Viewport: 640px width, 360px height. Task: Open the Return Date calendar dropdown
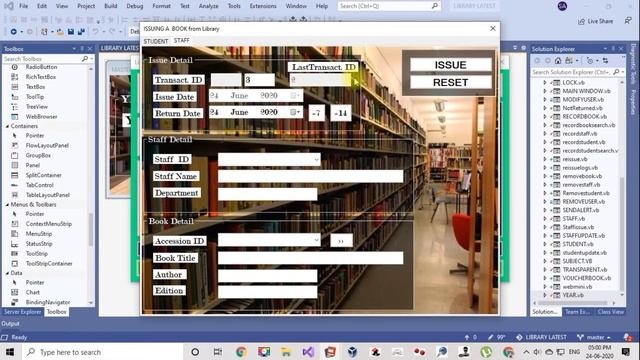[295, 112]
